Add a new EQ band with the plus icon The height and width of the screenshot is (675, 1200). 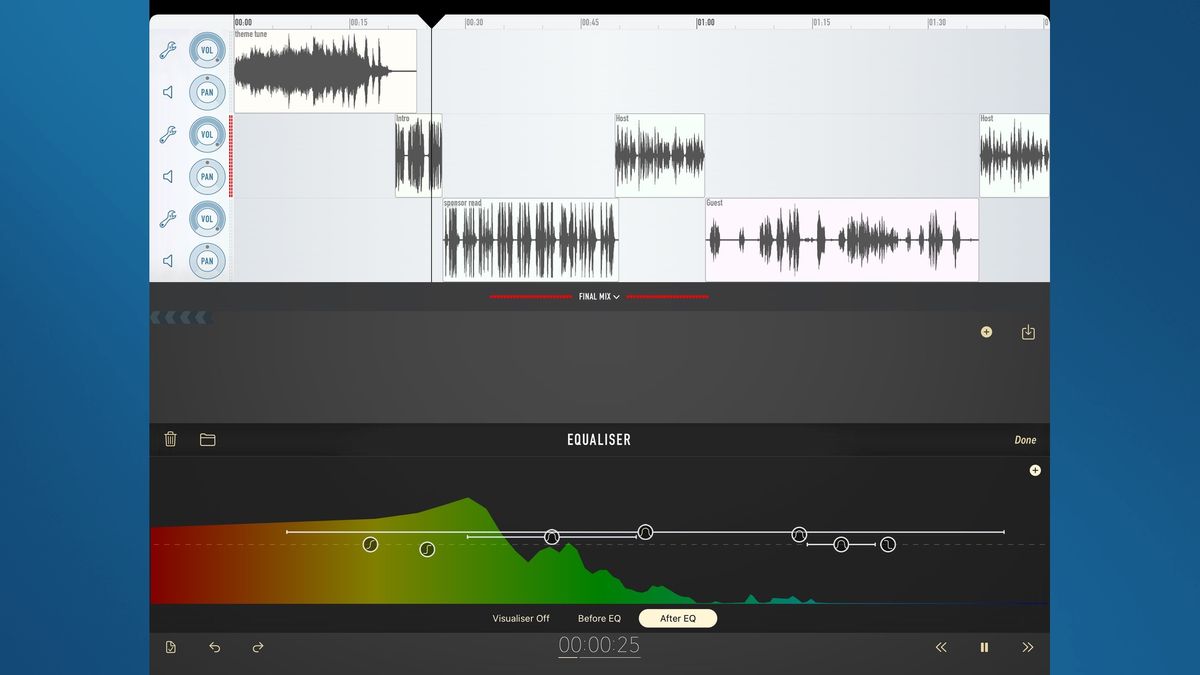coord(1035,470)
